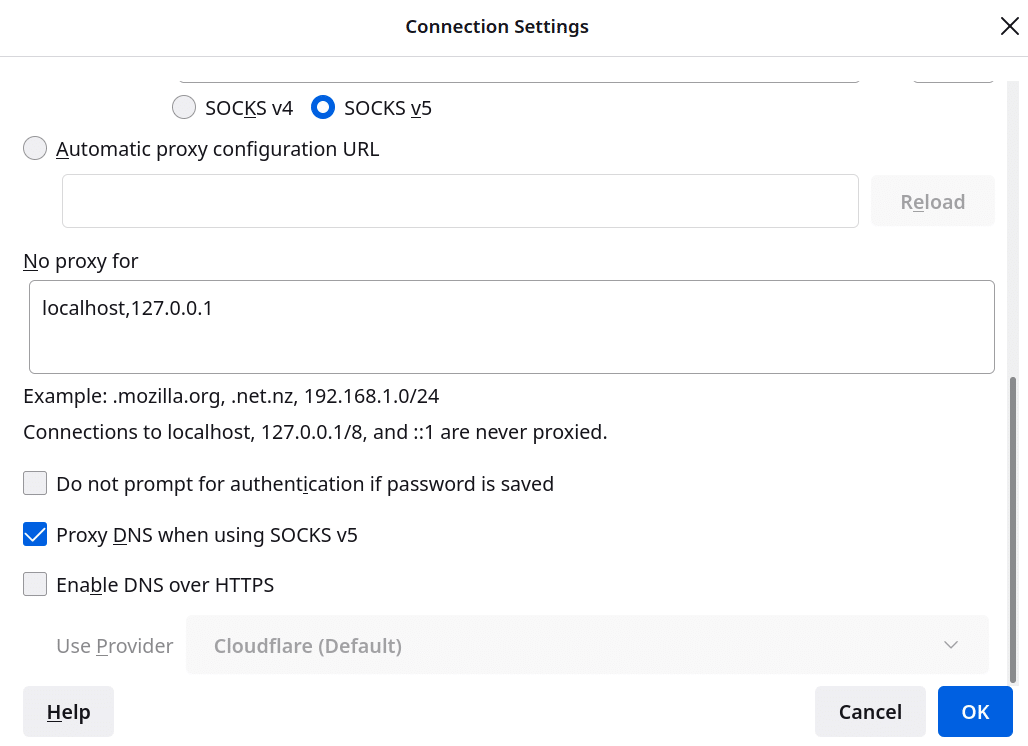Select the SOCKS v5 radio button

coord(322,108)
